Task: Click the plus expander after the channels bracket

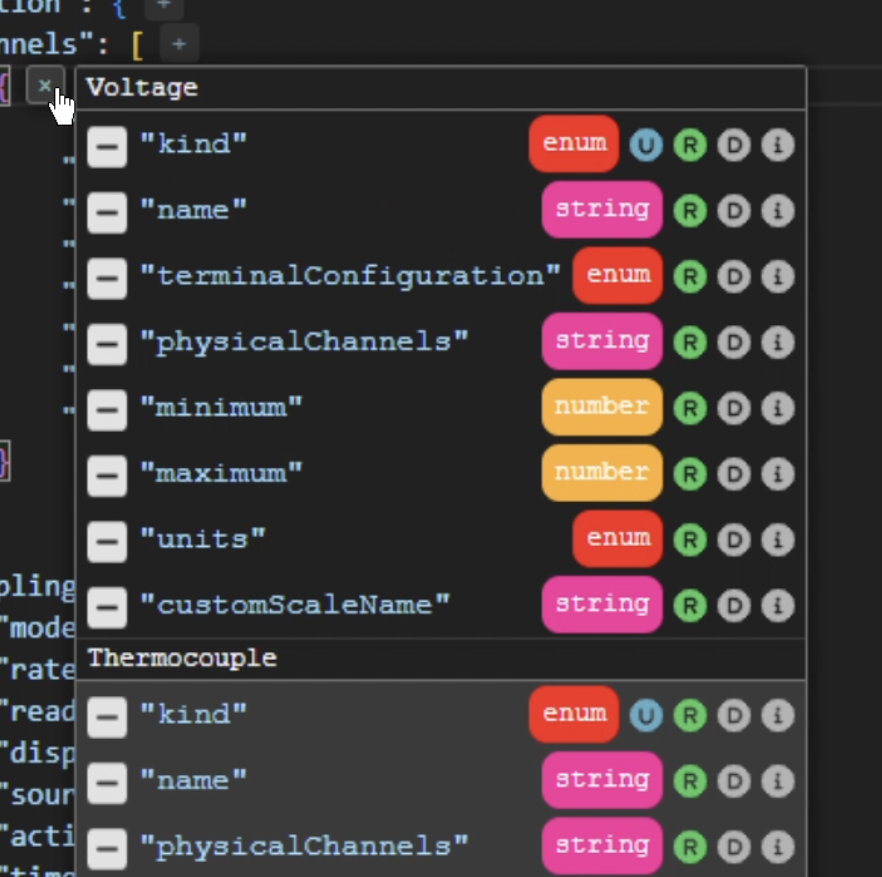Action: tap(179, 44)
